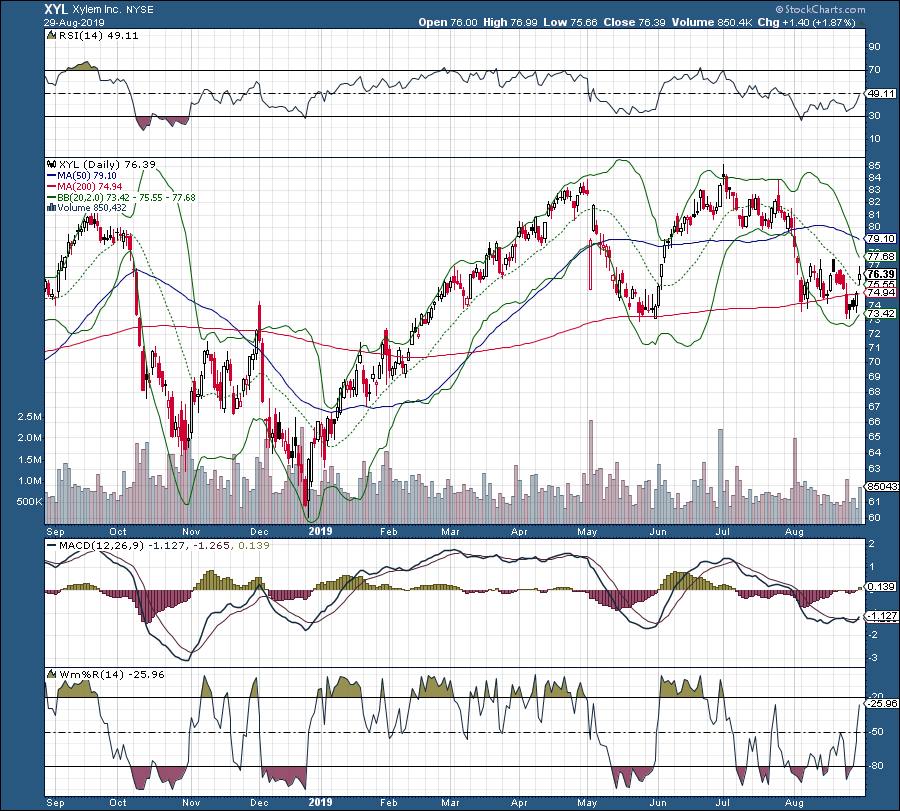Click the tallest volume bar in early May
This screenshot has height=811, width=900.
(590, 472)
